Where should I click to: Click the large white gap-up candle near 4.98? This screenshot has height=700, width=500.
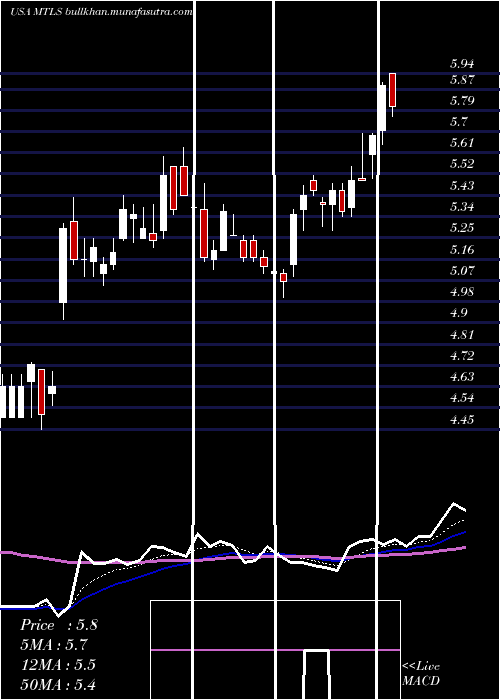[x=63, y=266]
